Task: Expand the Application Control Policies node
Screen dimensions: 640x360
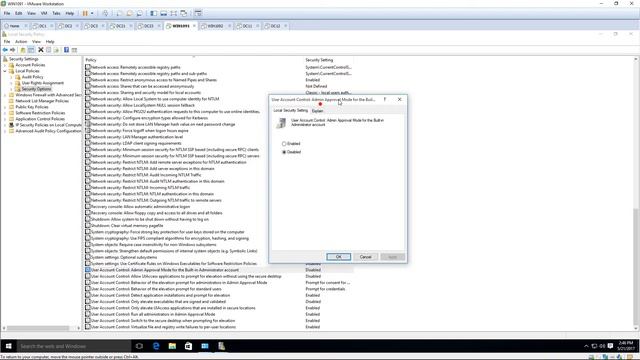Action: (5, 119)
